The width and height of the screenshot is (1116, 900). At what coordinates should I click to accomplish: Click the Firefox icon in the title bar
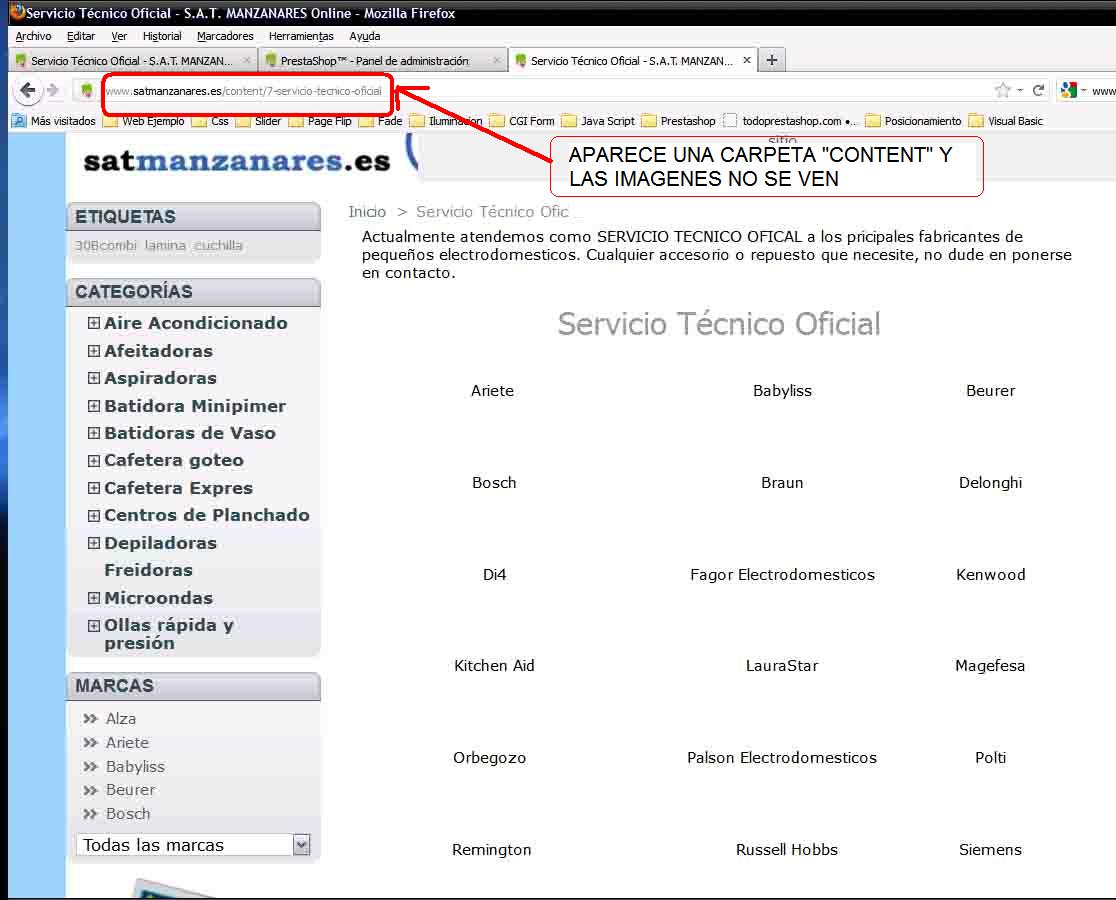click(x=17, y=12)
